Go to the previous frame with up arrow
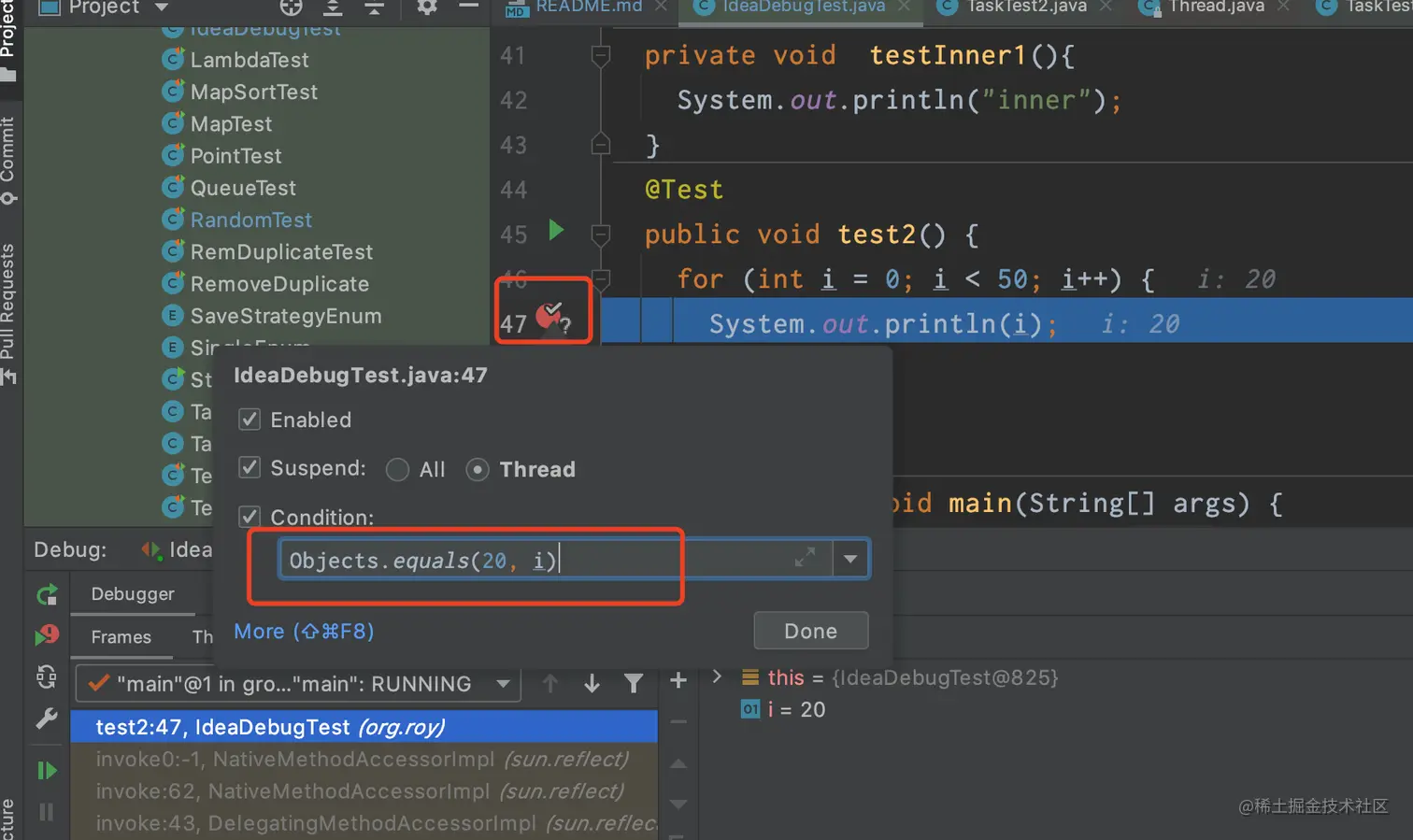Image resolution: width=1413 pixels, height=840 pixels. click(x=550, y=684)
